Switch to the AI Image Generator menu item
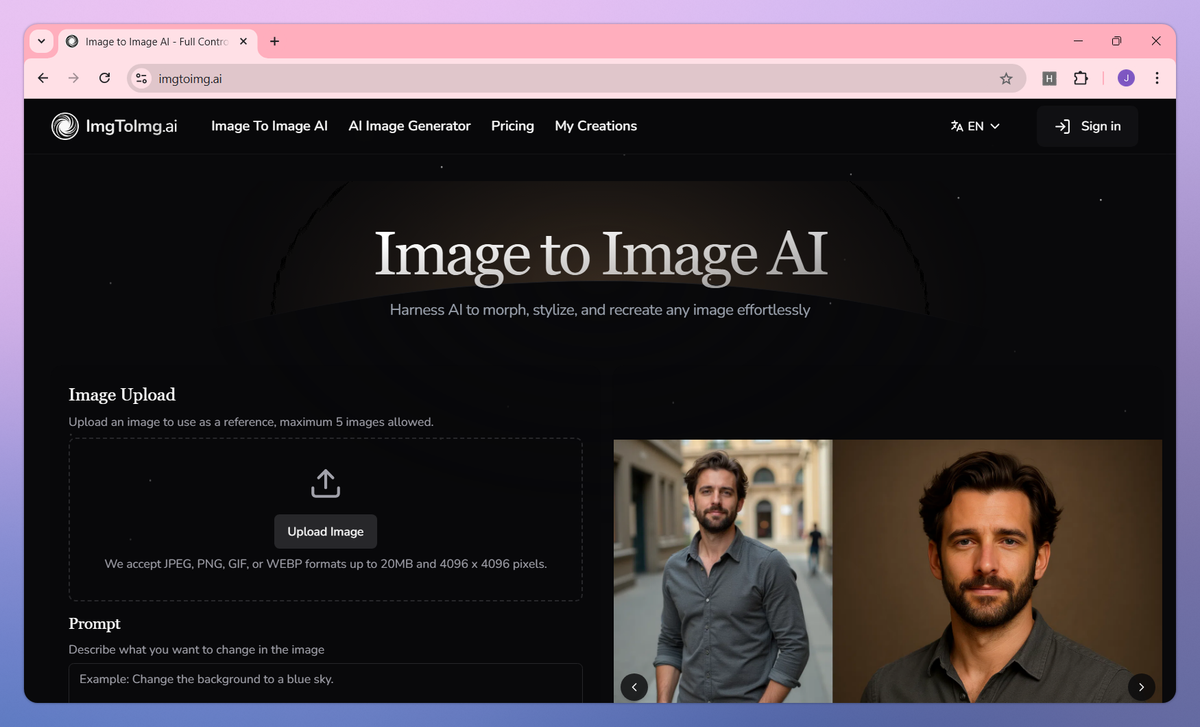 pos(409,126)
